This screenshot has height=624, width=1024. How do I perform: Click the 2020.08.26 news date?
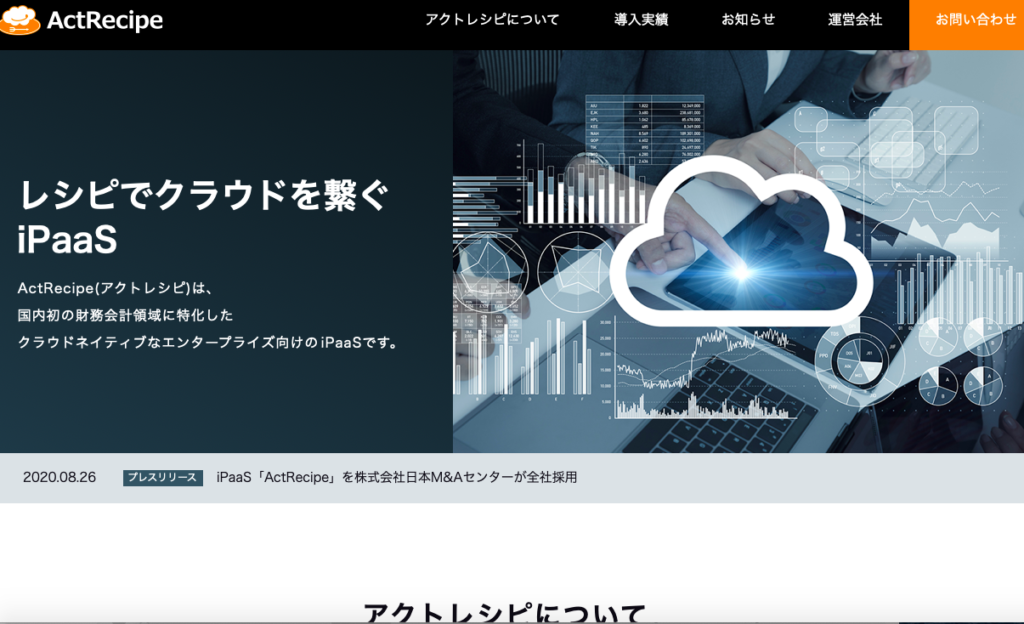pyautogui.click(x=59, y=477)
